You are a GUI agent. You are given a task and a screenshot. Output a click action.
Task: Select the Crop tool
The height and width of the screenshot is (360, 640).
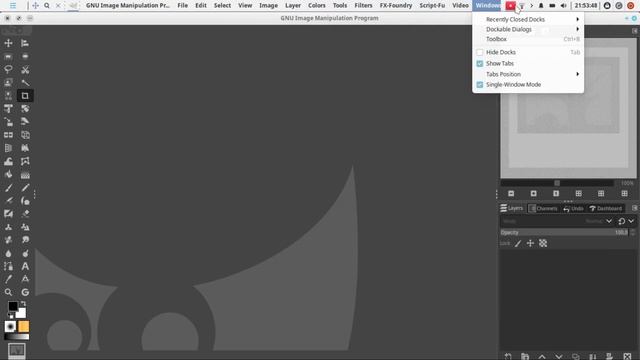pos(25,96)
